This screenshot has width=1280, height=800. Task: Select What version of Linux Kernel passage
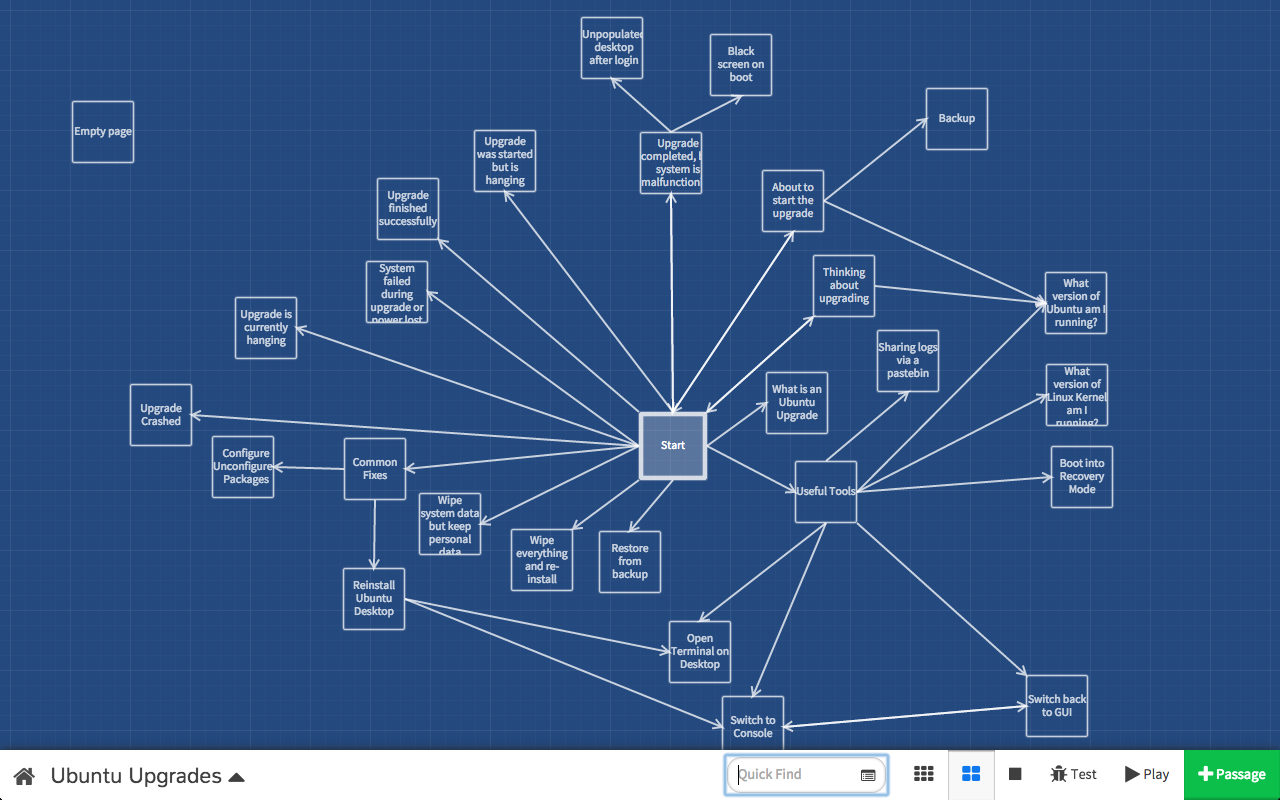coord(1077,395)
